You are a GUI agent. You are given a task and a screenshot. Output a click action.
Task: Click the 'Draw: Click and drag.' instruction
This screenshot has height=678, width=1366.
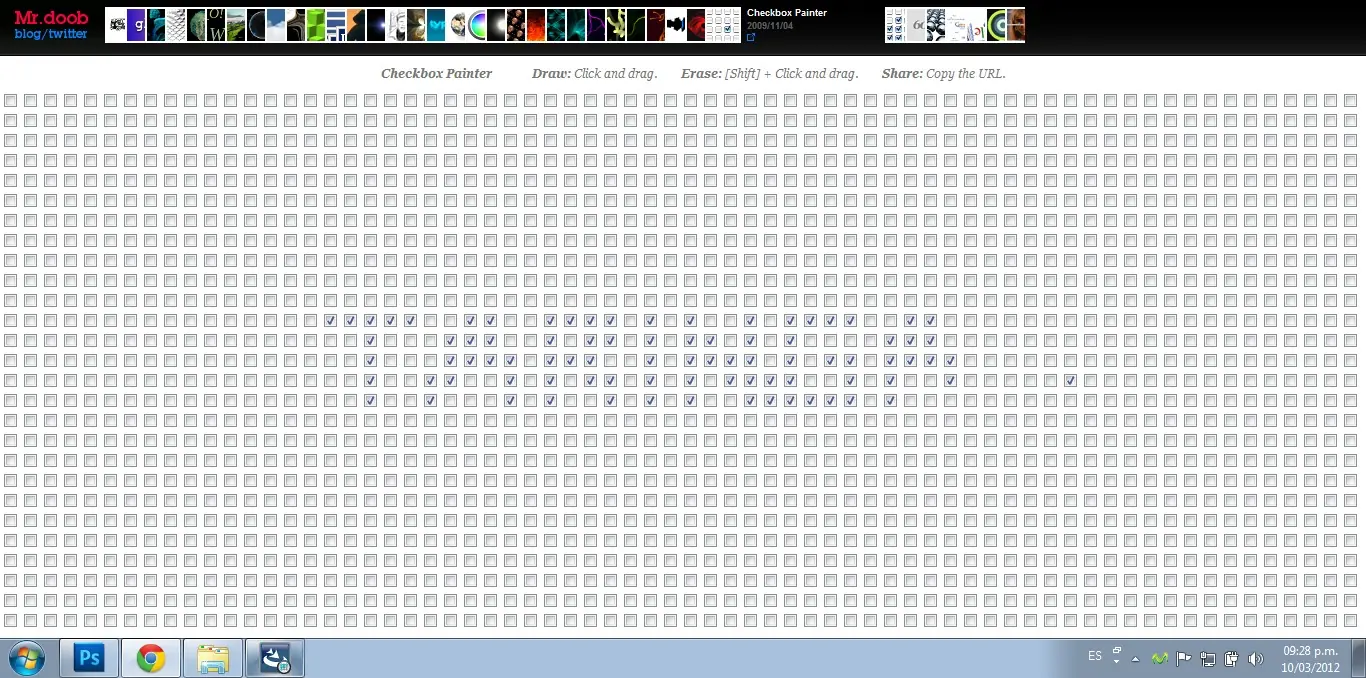tap(594, 73)
